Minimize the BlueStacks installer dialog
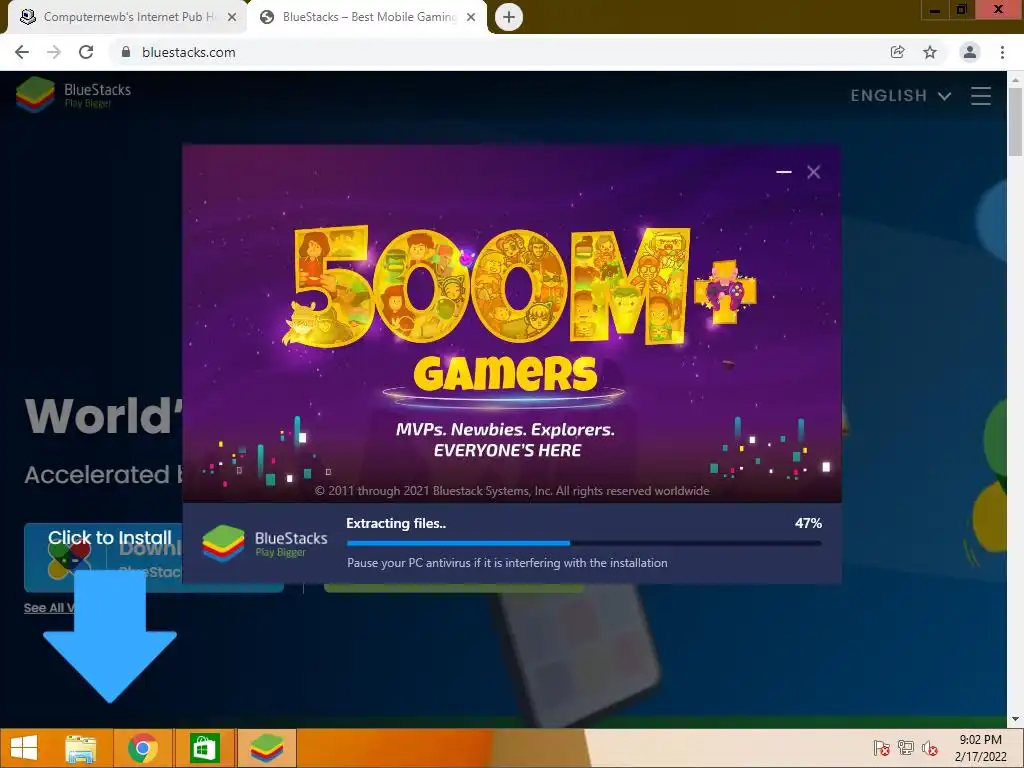1024x768 pixels. click(x=784, y=172)
